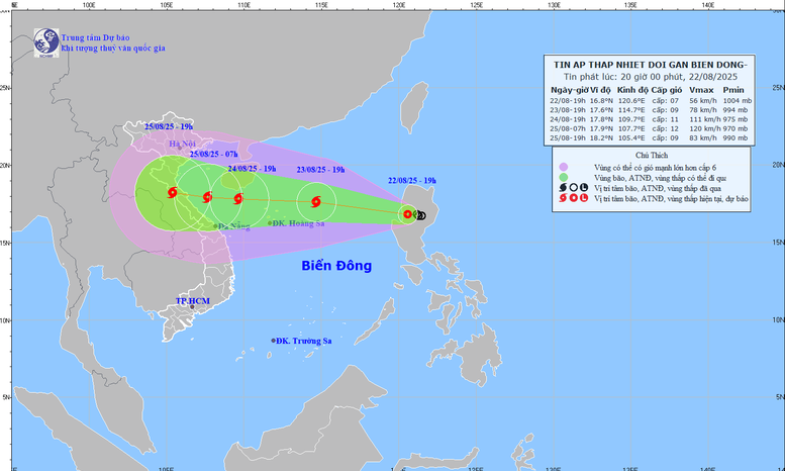Viewport: 785px width, 471px height.
Task: Click the 'Vĩ độ' column header
Action: pyautogui.click(x=601, y=90)
